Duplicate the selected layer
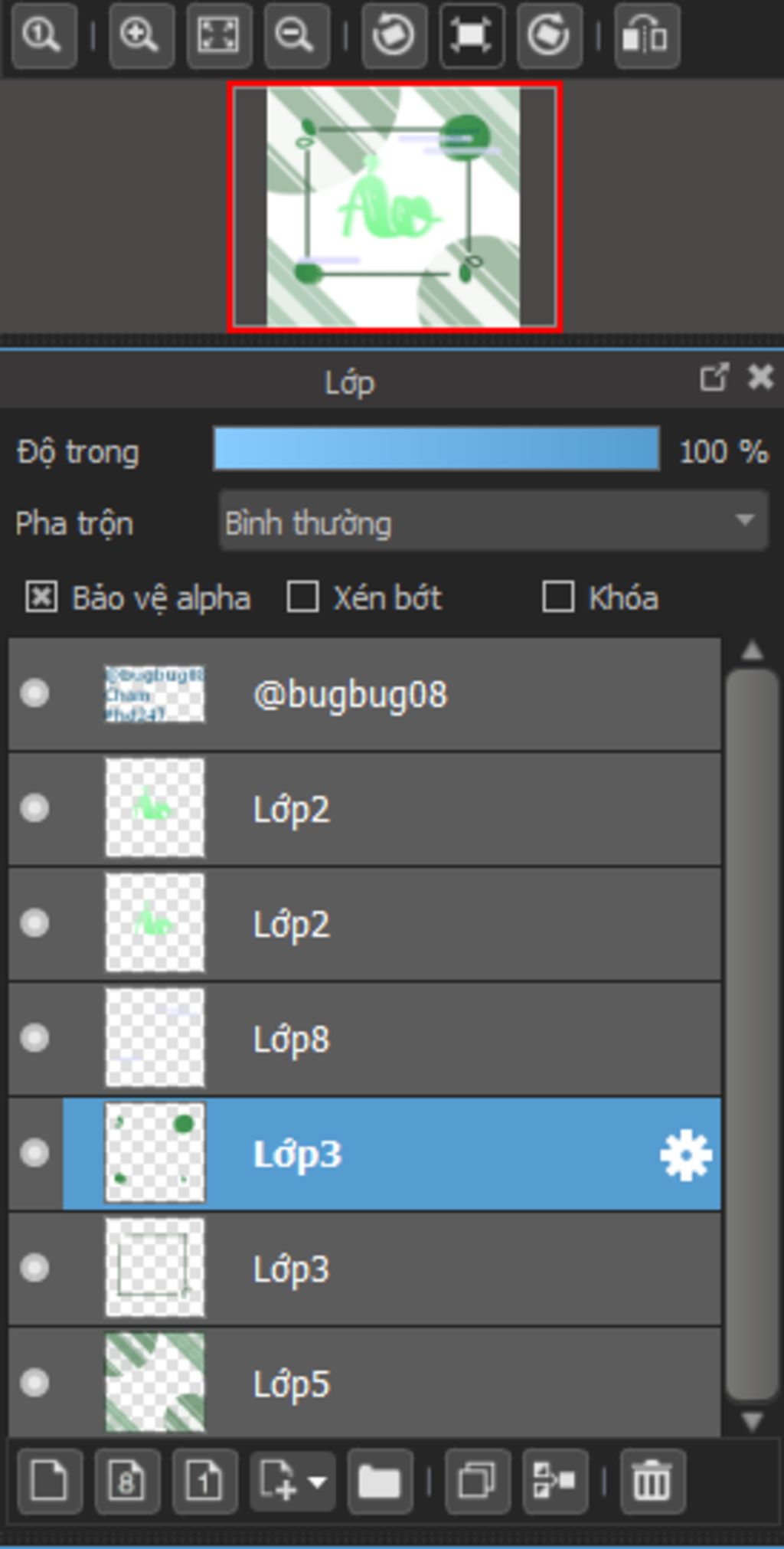 click(477, 1481)
